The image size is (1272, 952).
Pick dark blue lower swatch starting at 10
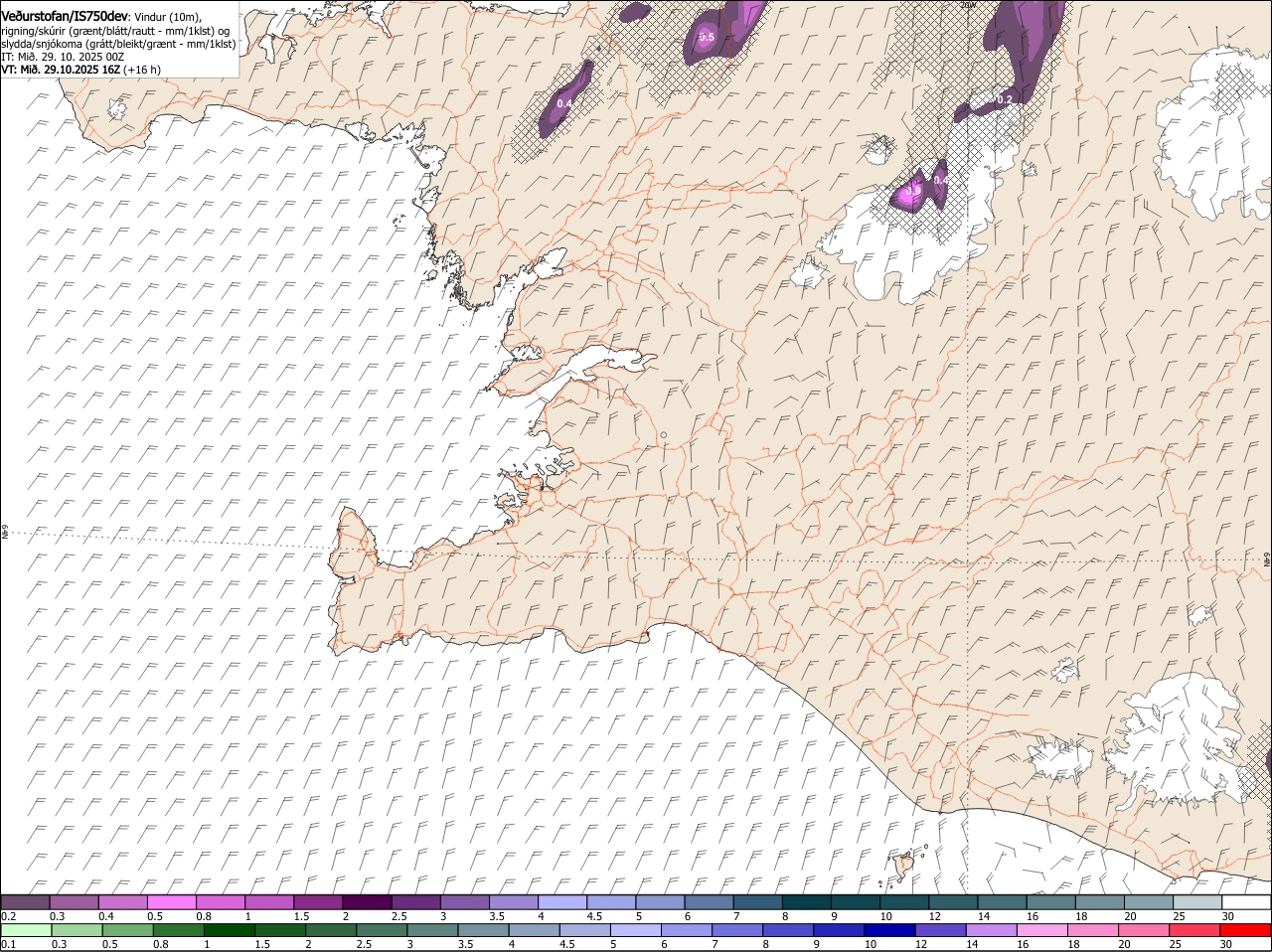click(x=889, y=930)
